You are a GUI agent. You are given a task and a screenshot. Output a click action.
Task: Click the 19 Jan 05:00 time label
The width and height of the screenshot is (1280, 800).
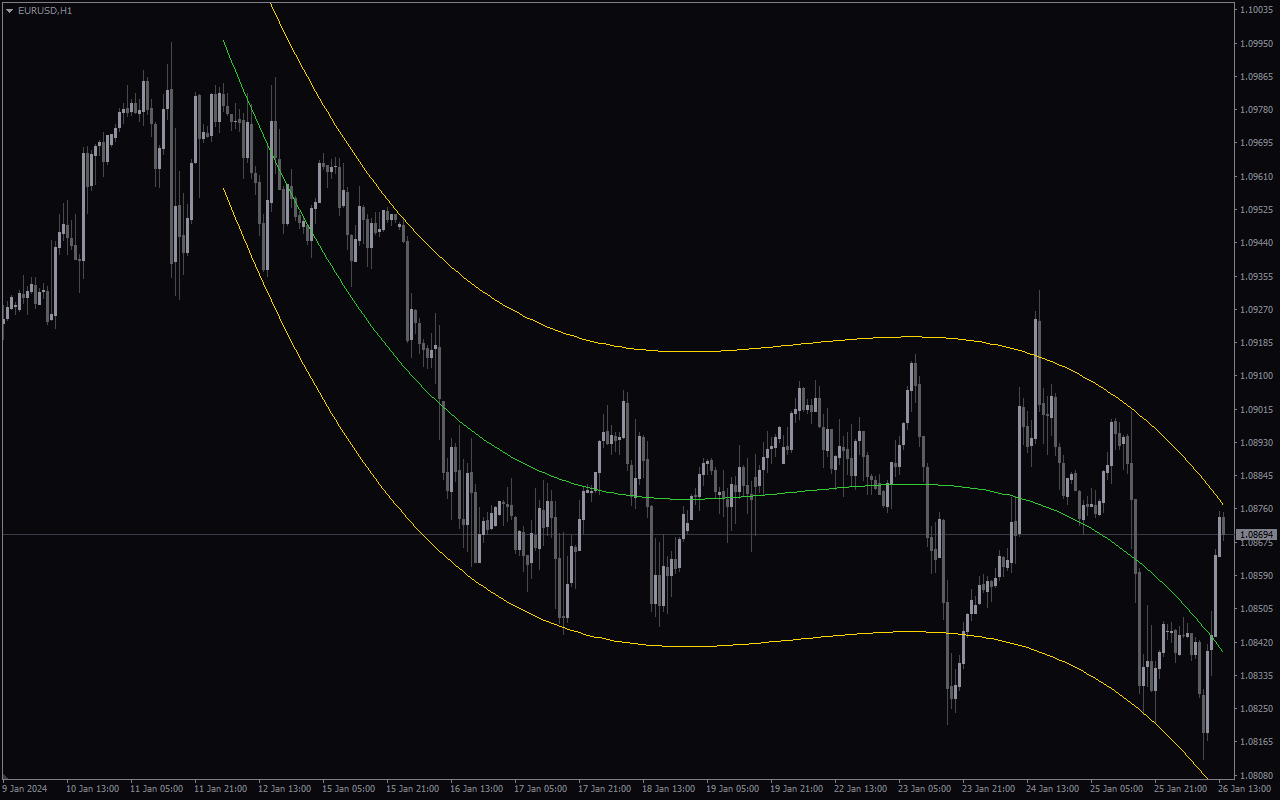click(x=733, y=789)
